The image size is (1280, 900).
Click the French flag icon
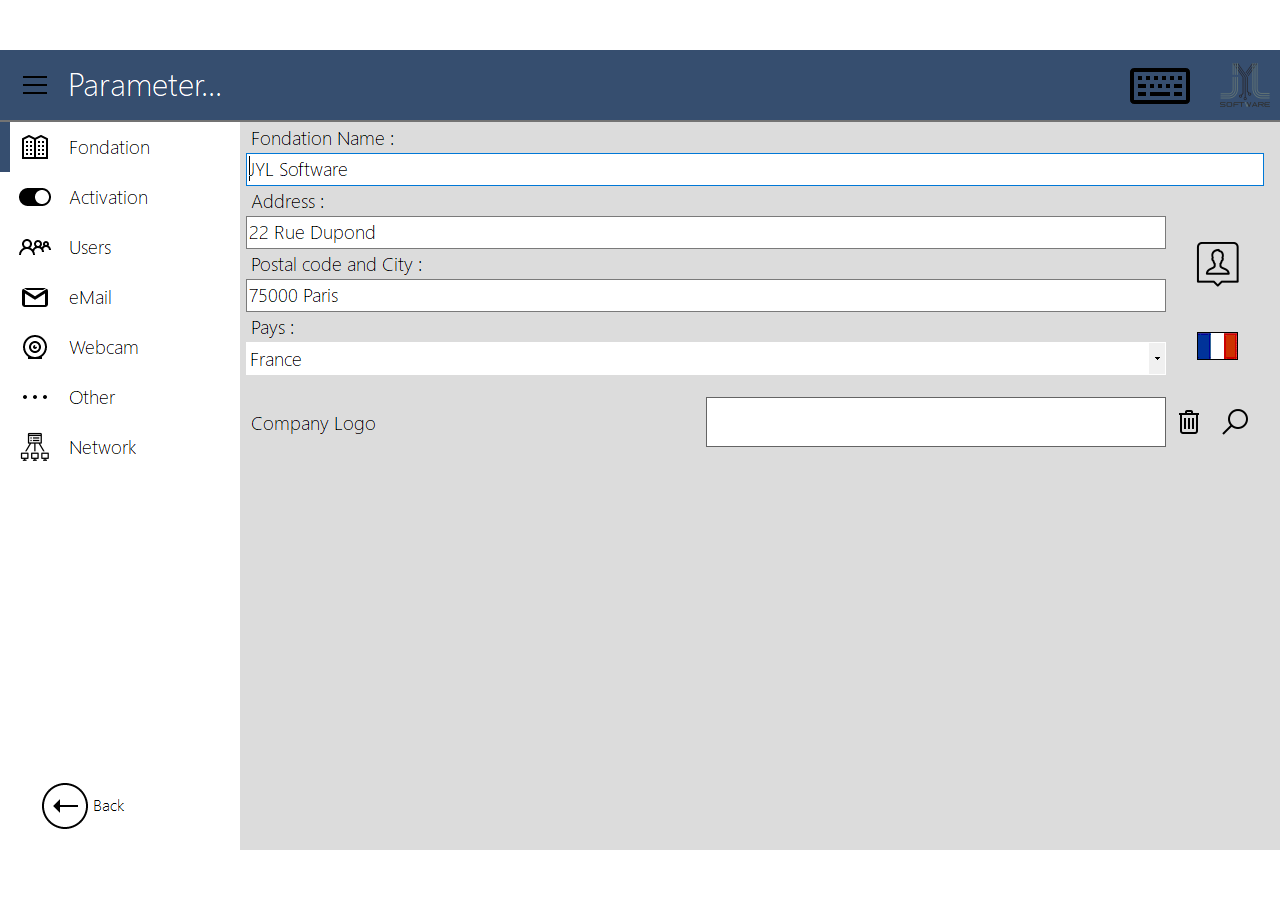tap(1217, 346)
